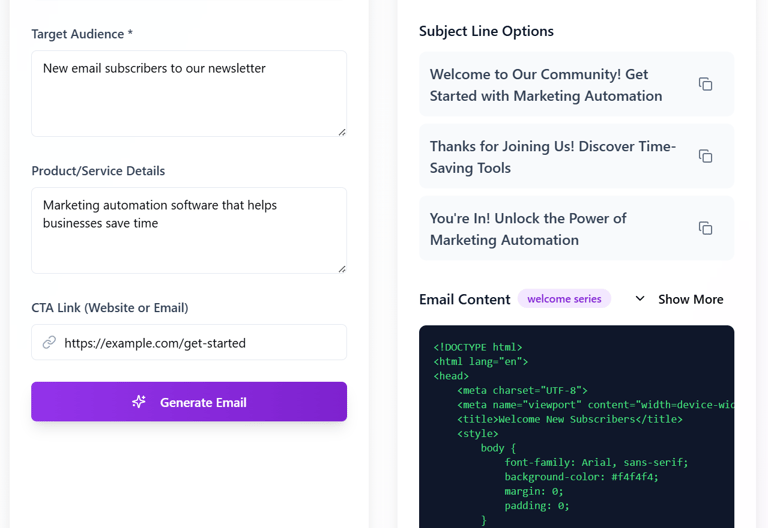Screen dimensions: 768x528
Task: Click the 'Target Audience *' label
Action: coord(82,34)
